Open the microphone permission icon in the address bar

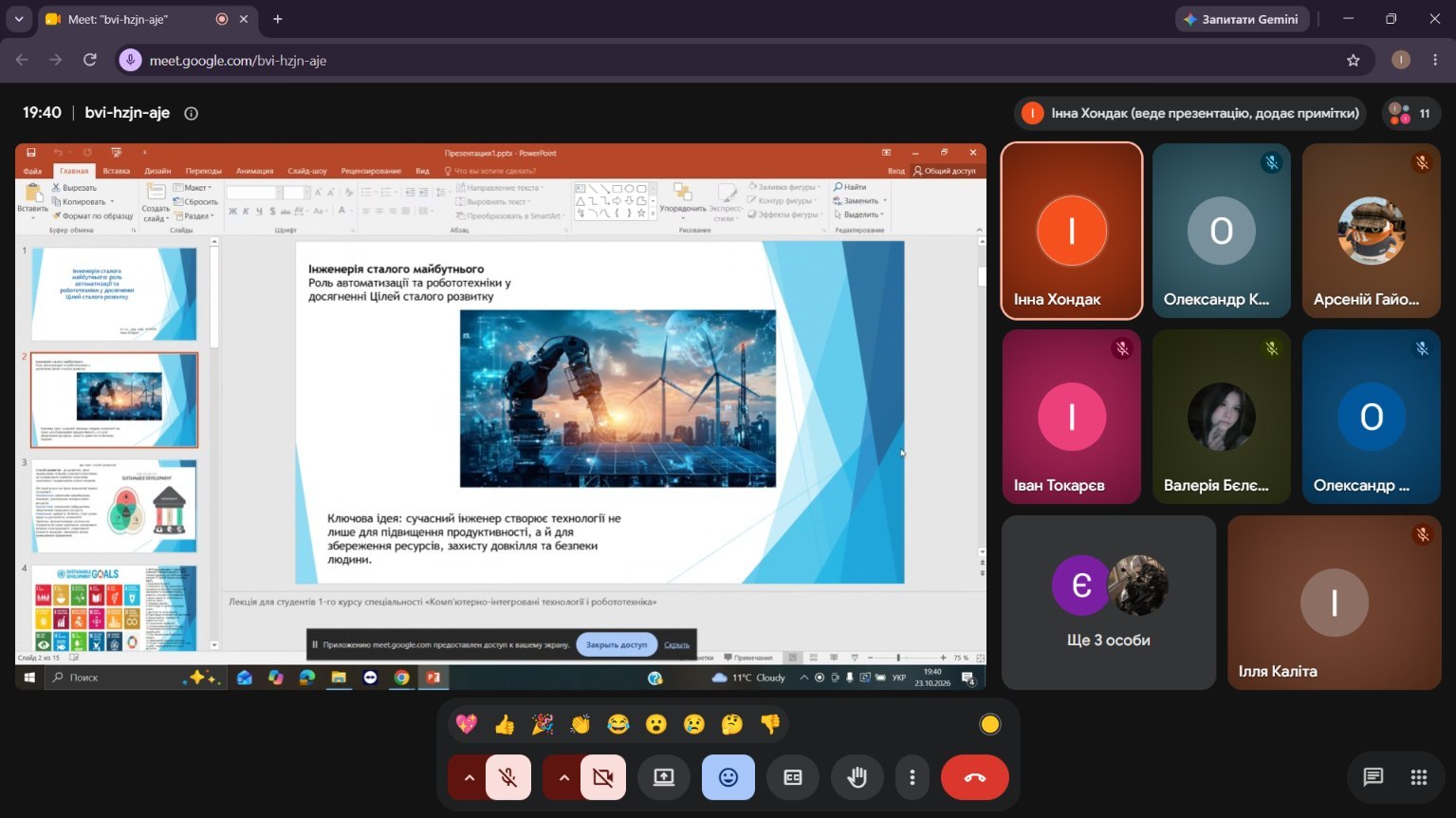[x=131, y=60]
